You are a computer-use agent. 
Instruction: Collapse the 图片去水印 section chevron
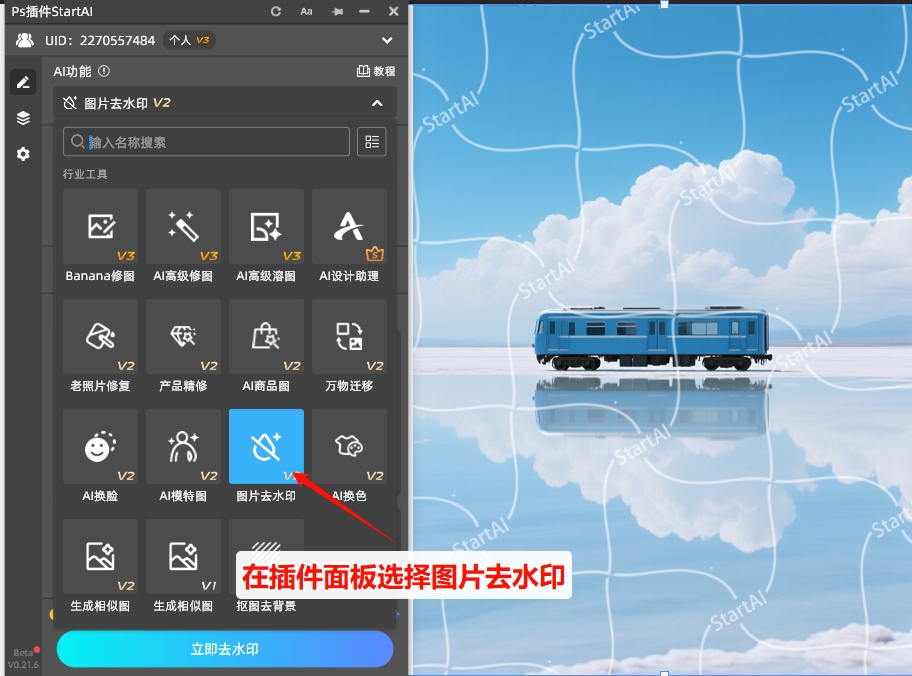[377, 103]
